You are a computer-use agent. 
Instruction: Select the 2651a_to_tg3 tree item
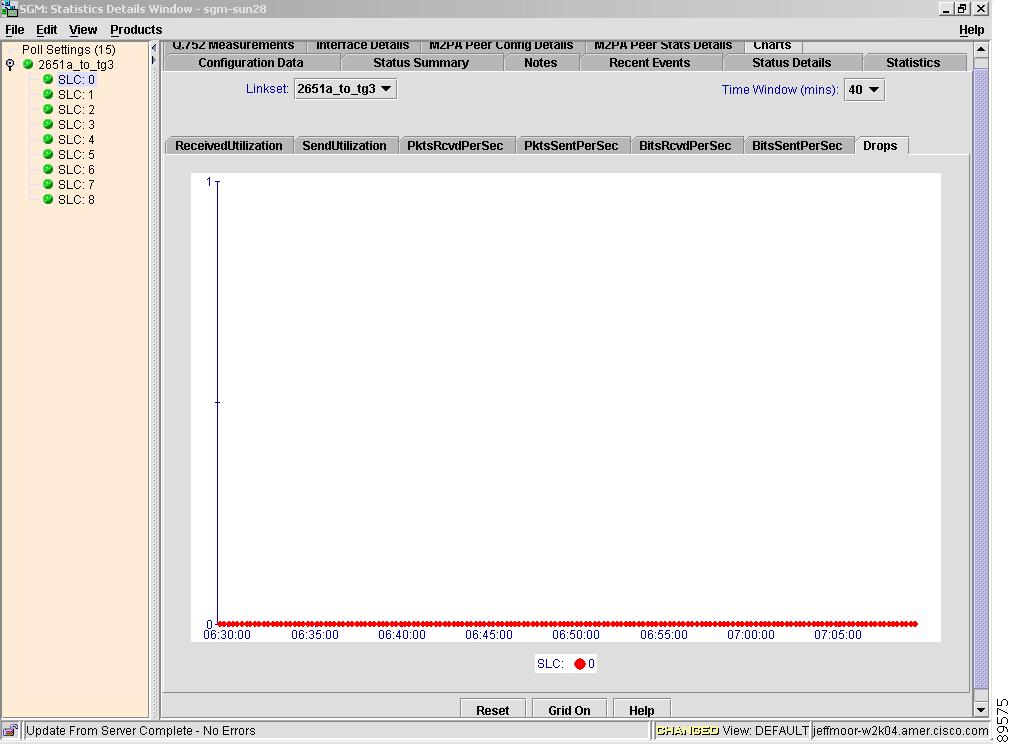pos(75,64)
